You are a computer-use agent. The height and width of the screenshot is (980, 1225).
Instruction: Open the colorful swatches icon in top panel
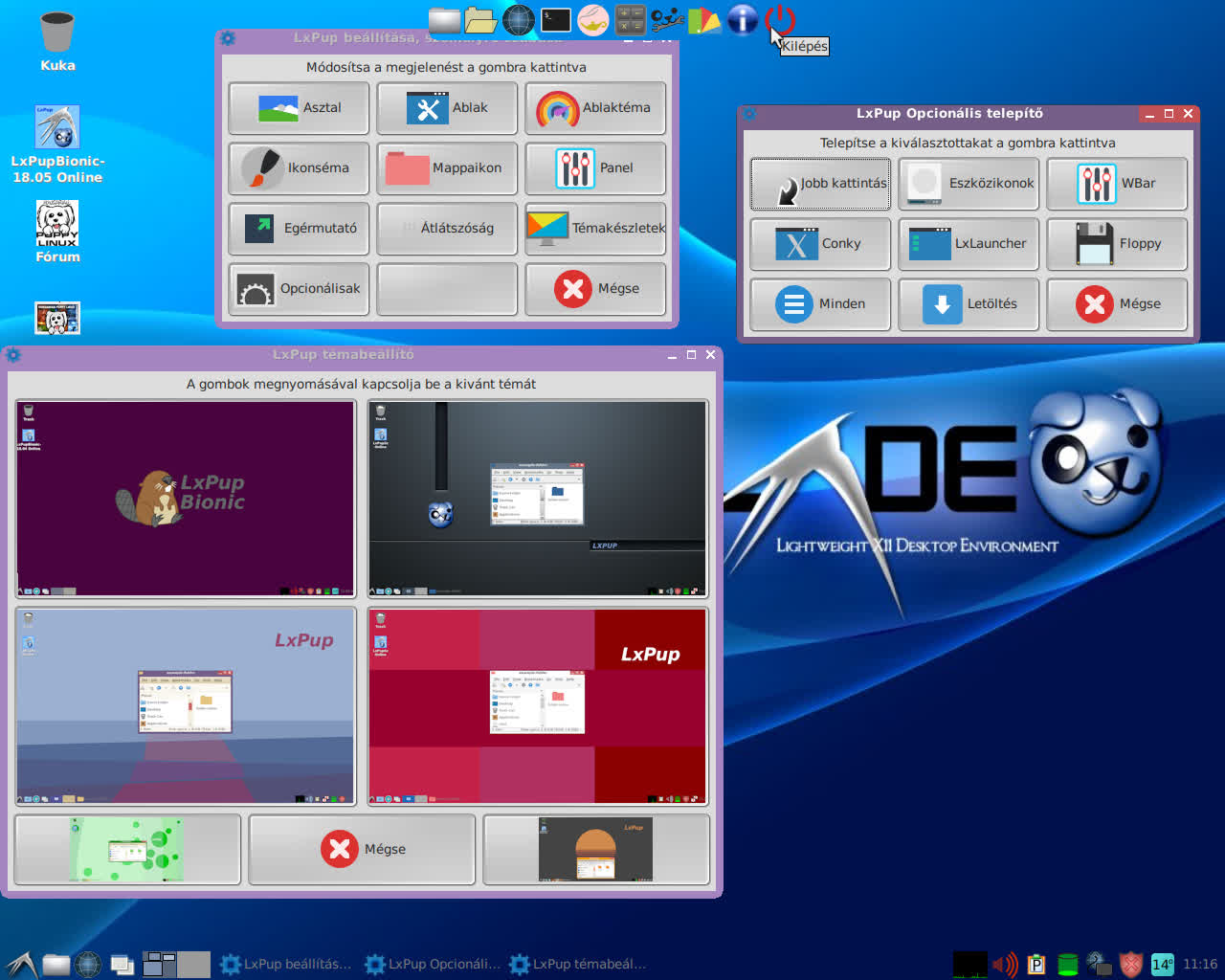(704, 20)
